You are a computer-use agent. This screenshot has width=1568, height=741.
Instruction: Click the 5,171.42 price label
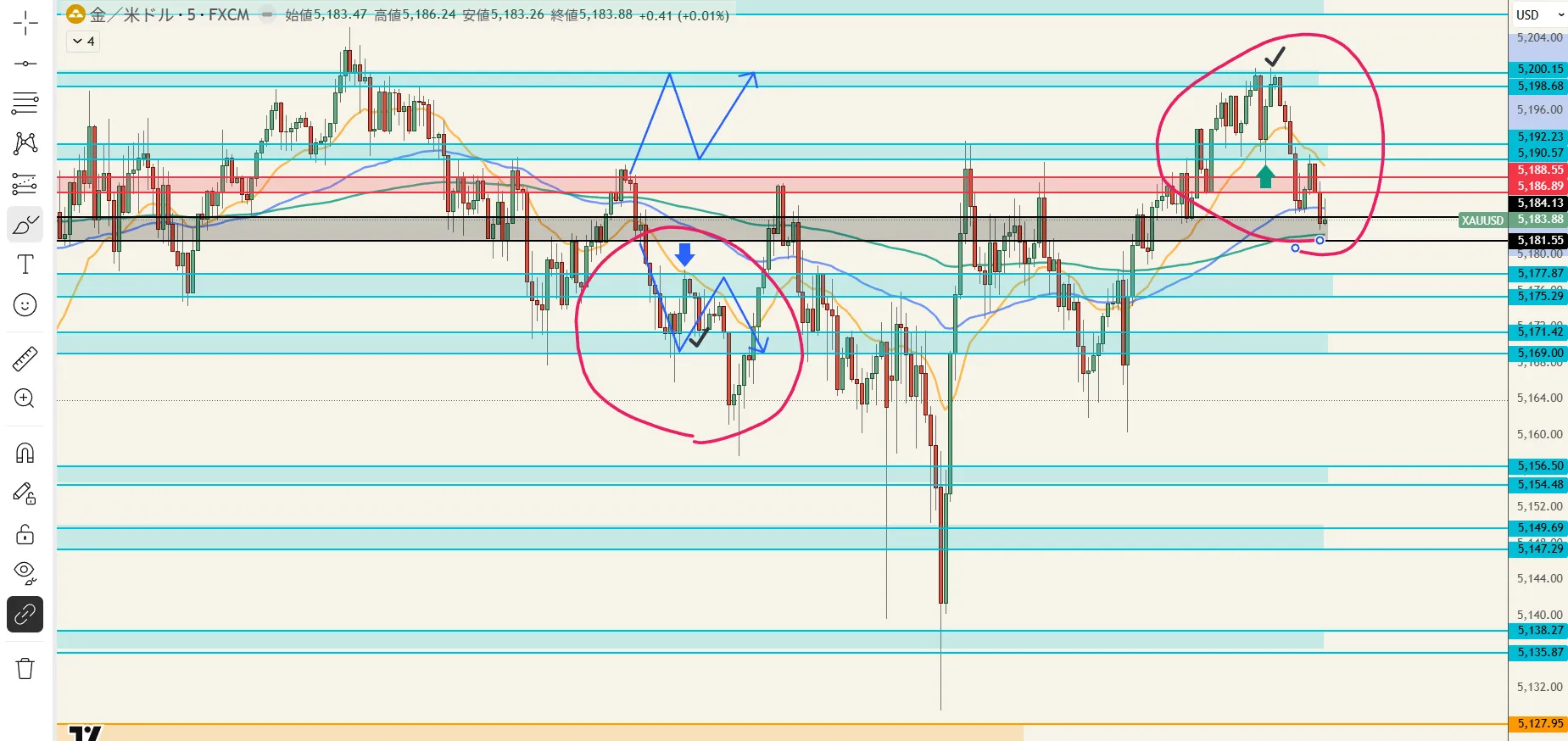(1540, 331)
